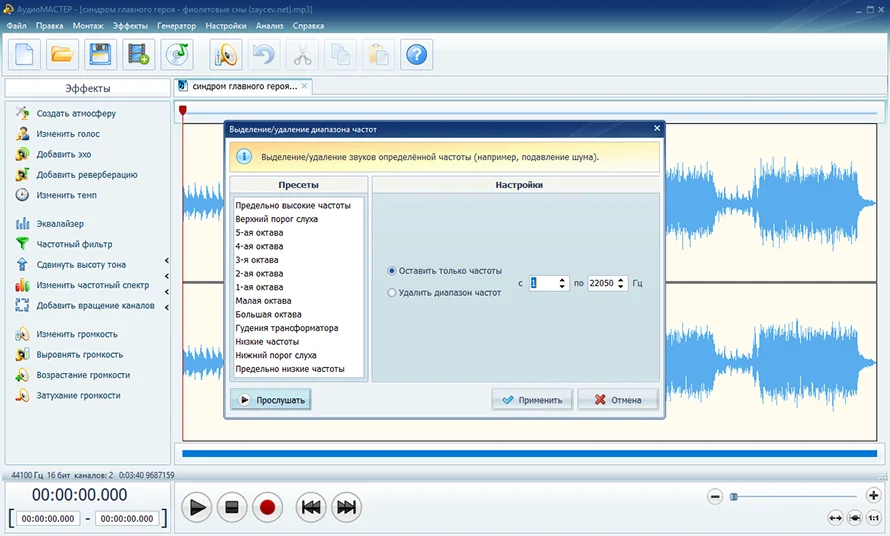Screen dimensions: 890x536
Task: Expand the 'Добавить вращение каналов' arrow
Action: click(x=167, y=307)
